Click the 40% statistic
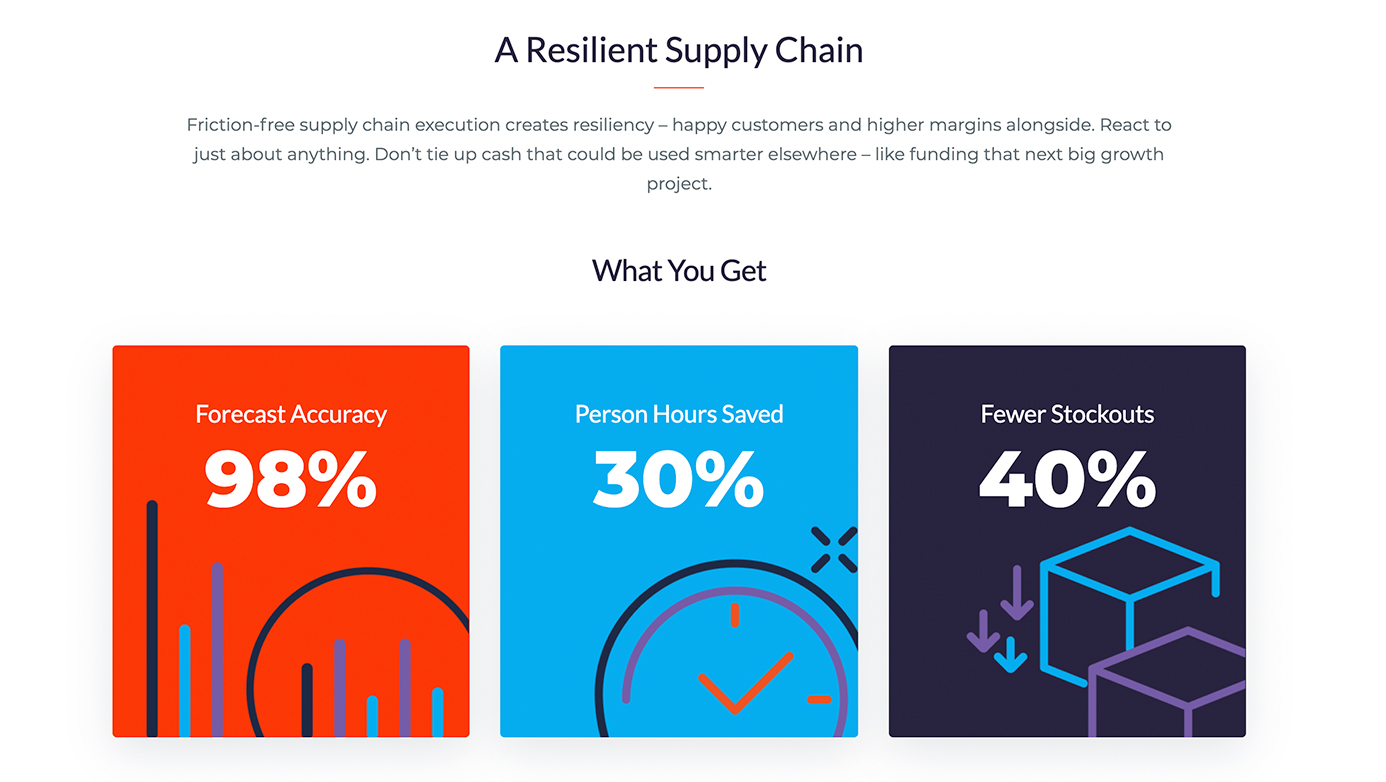The height and width of the screenshot is (782, 1386). point(1067,479)
